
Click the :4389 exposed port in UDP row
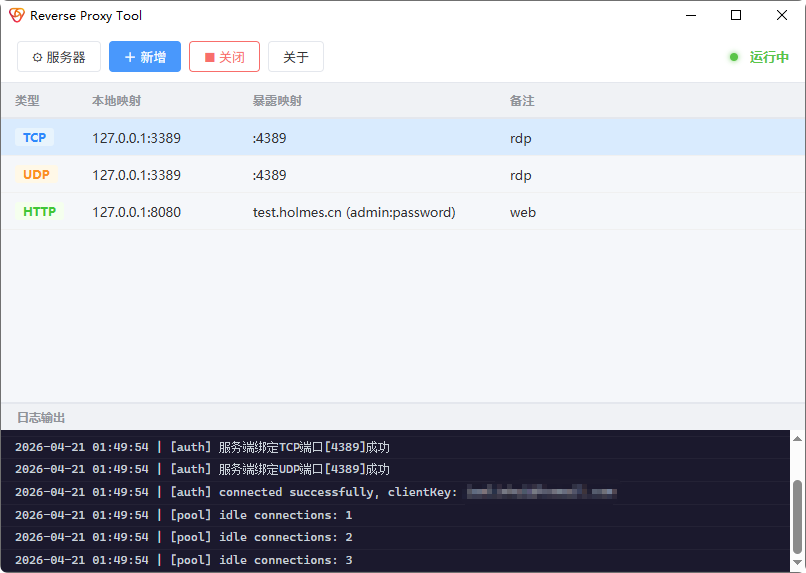click(269, 175)
